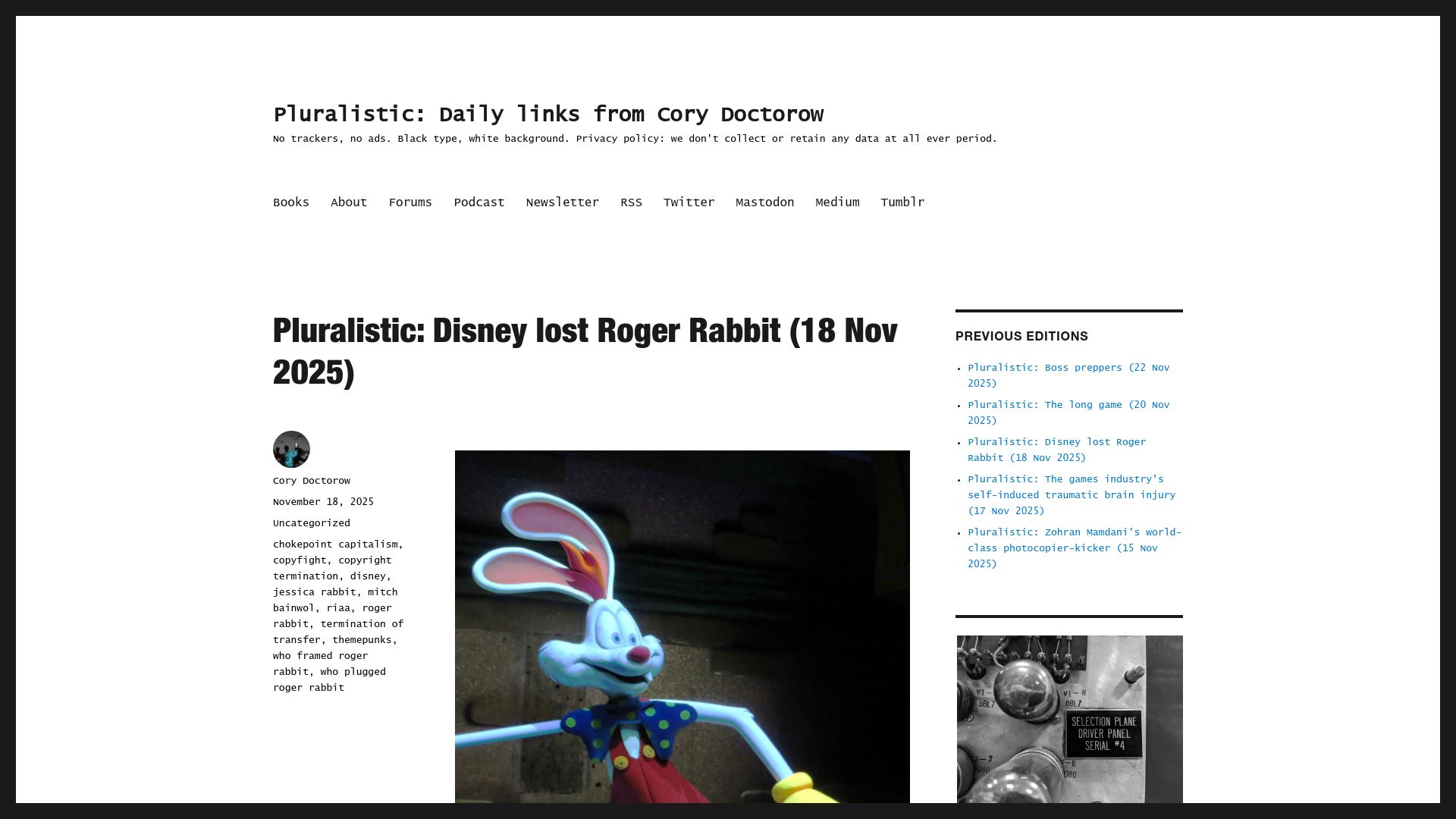Viewport: 1456px width, 819px height.
Task: Open the riaa tag link
Action: [x=338, y=608]
